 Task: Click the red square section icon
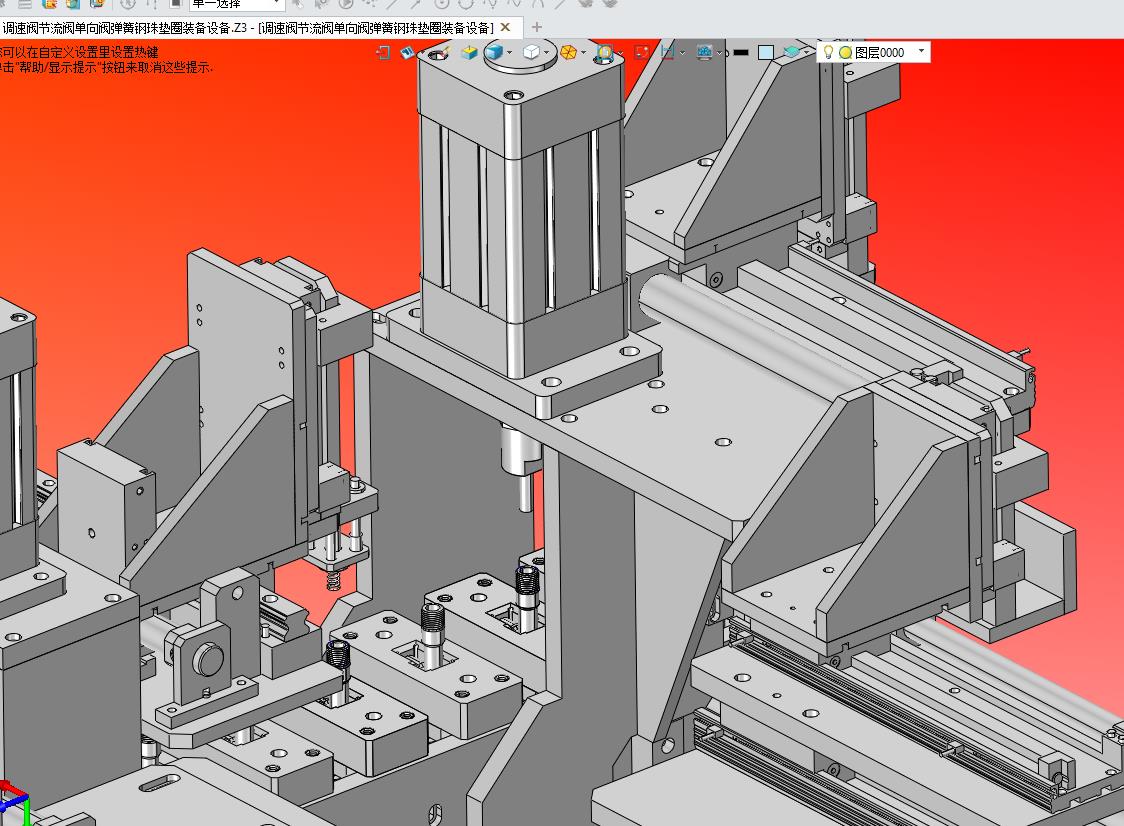(642, 52)
